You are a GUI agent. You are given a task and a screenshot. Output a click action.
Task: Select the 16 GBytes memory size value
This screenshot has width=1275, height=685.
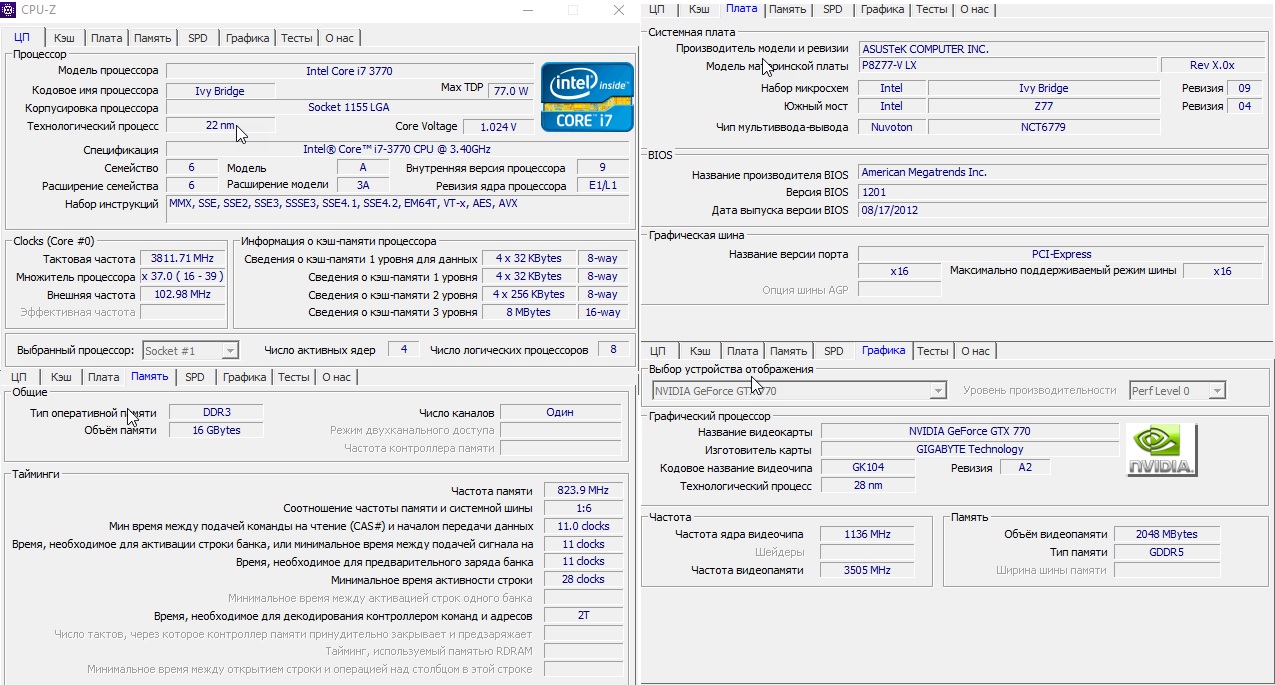pyautogui.click(x=216, y=430)
